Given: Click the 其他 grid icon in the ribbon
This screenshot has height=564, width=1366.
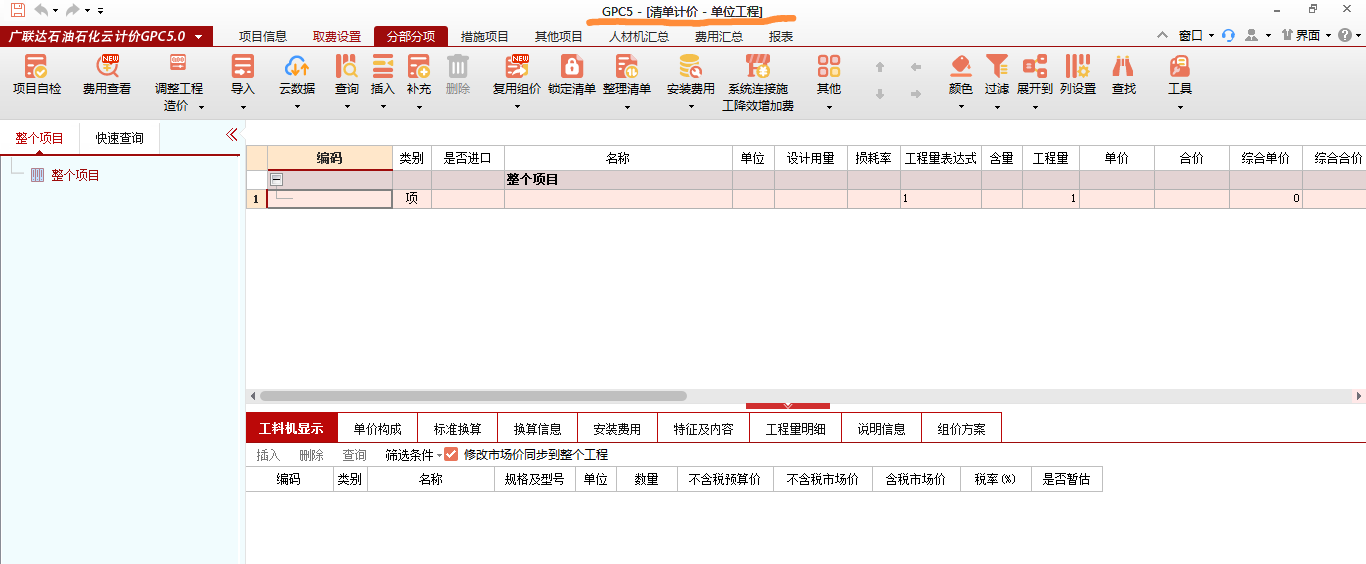Looking at the screenshot, I should coord(829,66).
